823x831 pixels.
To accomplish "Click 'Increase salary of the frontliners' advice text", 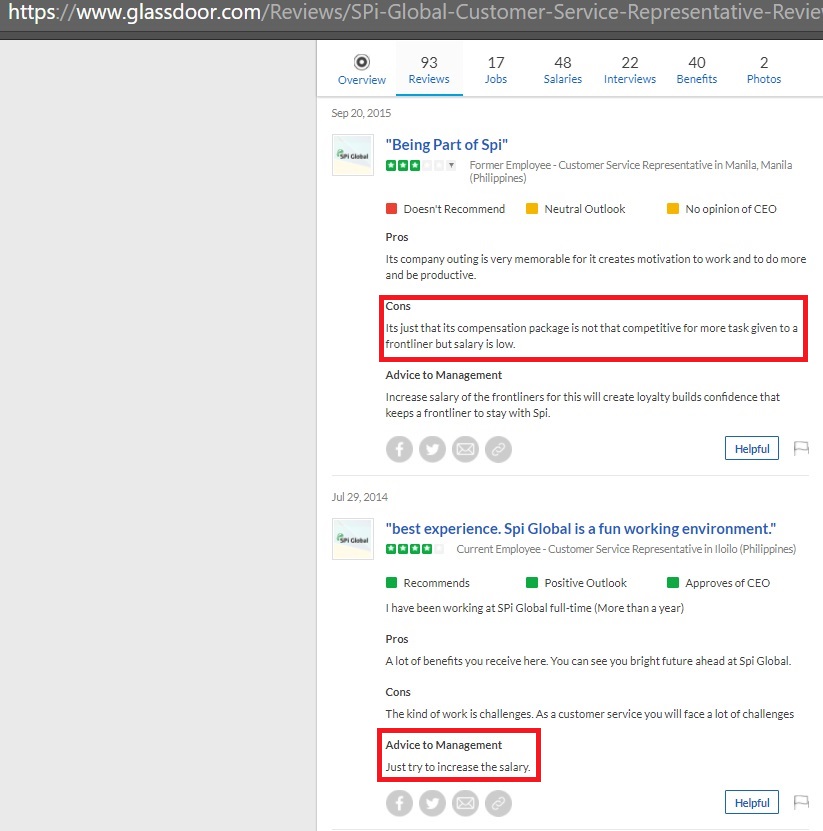I will 582,405.
